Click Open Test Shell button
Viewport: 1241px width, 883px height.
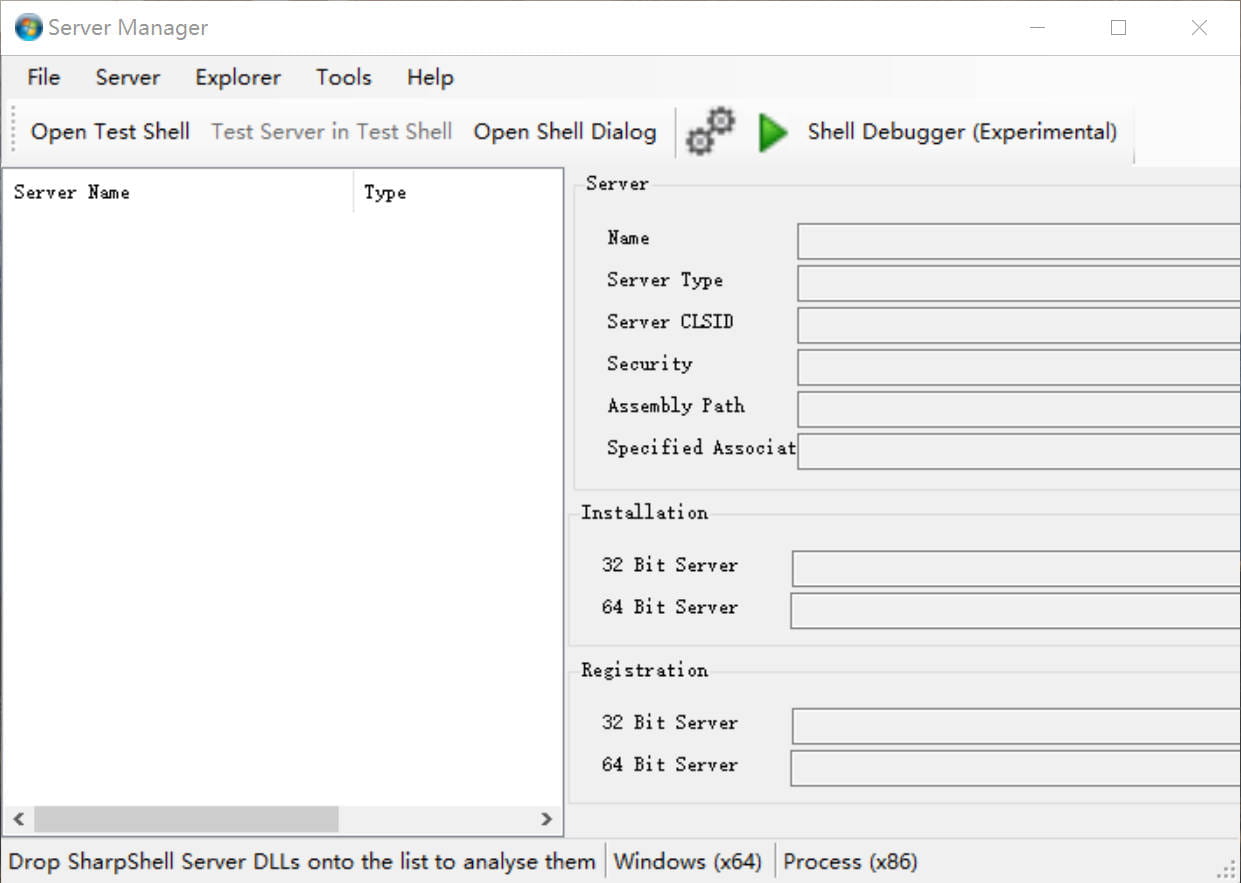(x=110, y=132)
